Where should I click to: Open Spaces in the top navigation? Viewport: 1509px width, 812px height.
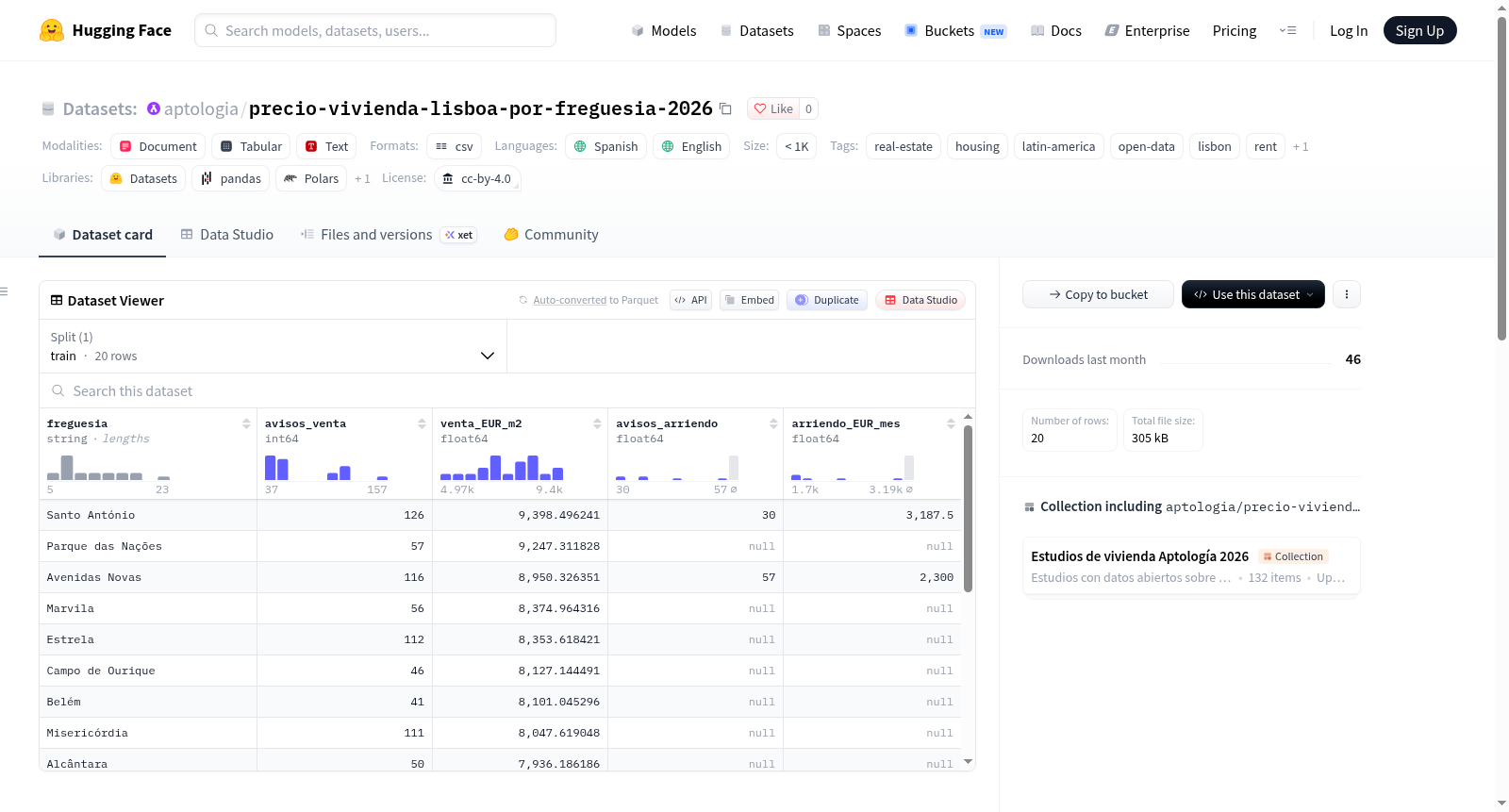click(849, 31)
